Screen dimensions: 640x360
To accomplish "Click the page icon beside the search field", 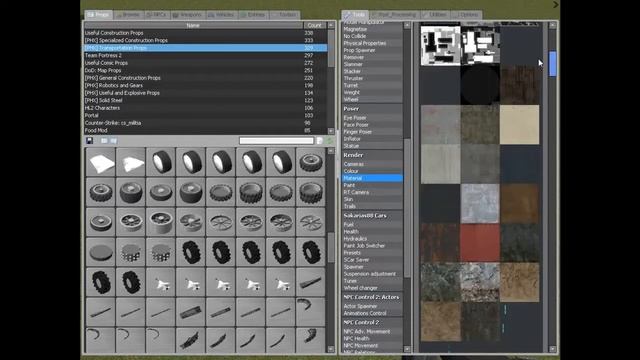I will (320, 141).
